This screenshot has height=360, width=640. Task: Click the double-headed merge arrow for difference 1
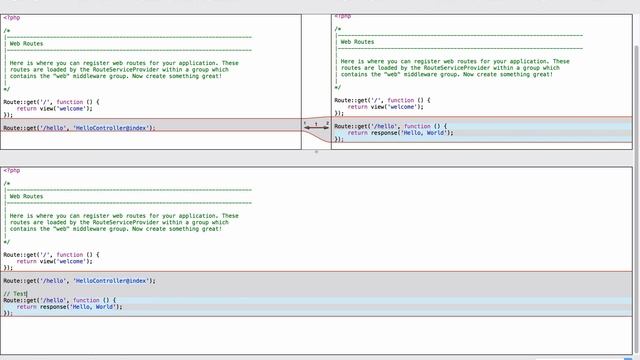tap(316, 128)
